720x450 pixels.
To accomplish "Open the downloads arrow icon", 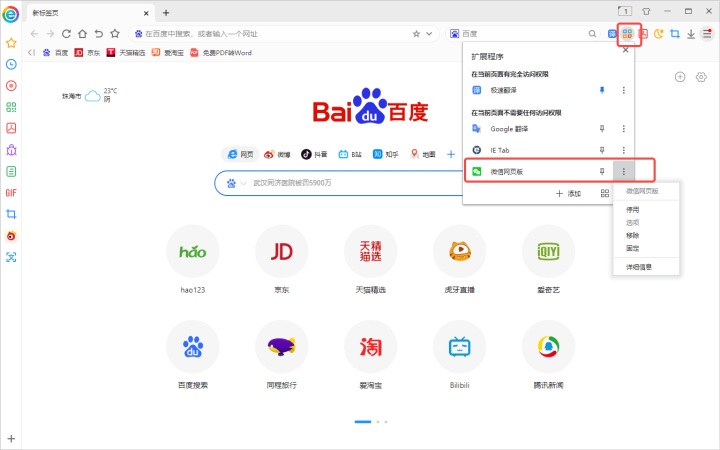I will coord(691,34).
